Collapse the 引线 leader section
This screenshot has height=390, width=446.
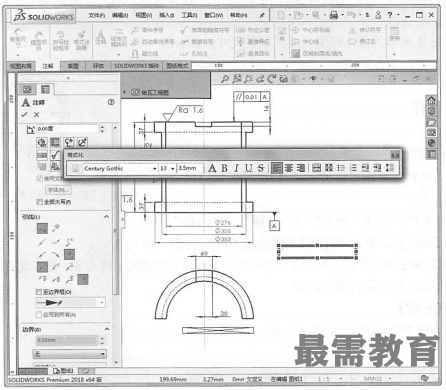click(x=107, y=217)
